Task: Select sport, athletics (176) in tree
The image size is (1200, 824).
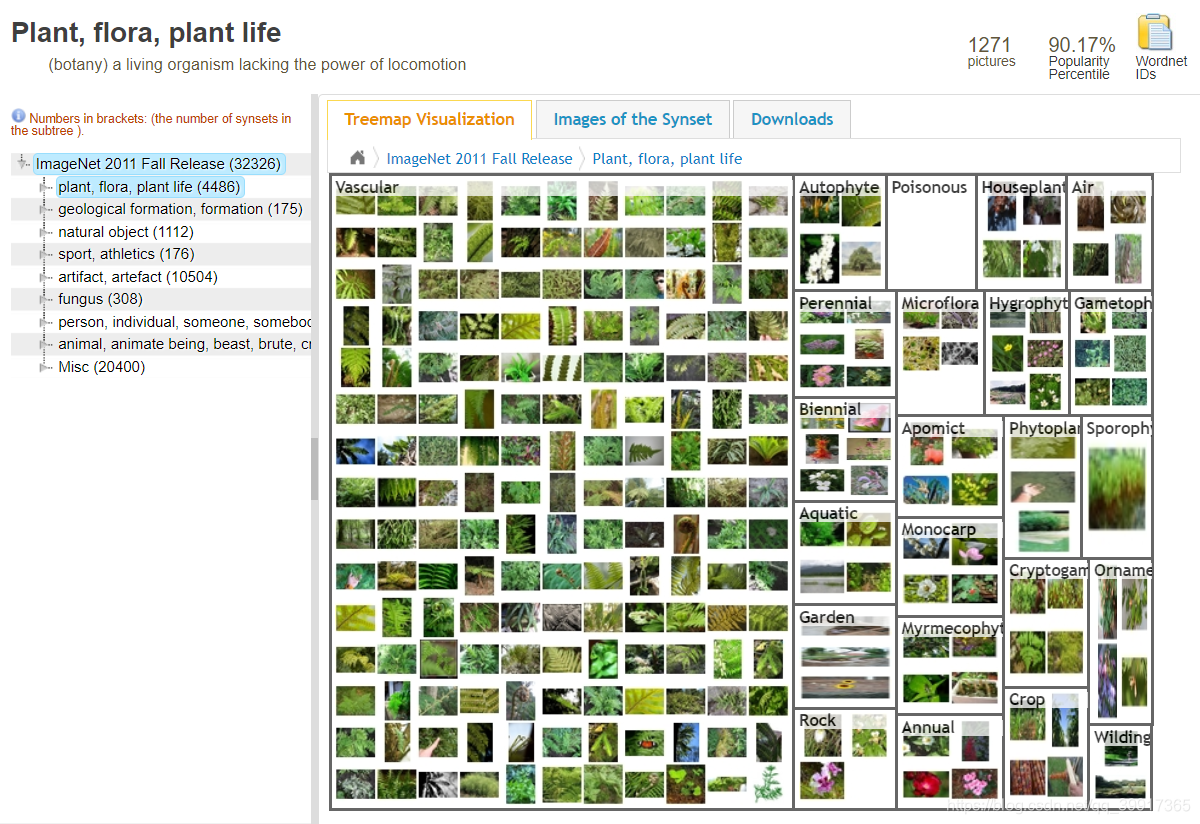Action: click(126, 254)
